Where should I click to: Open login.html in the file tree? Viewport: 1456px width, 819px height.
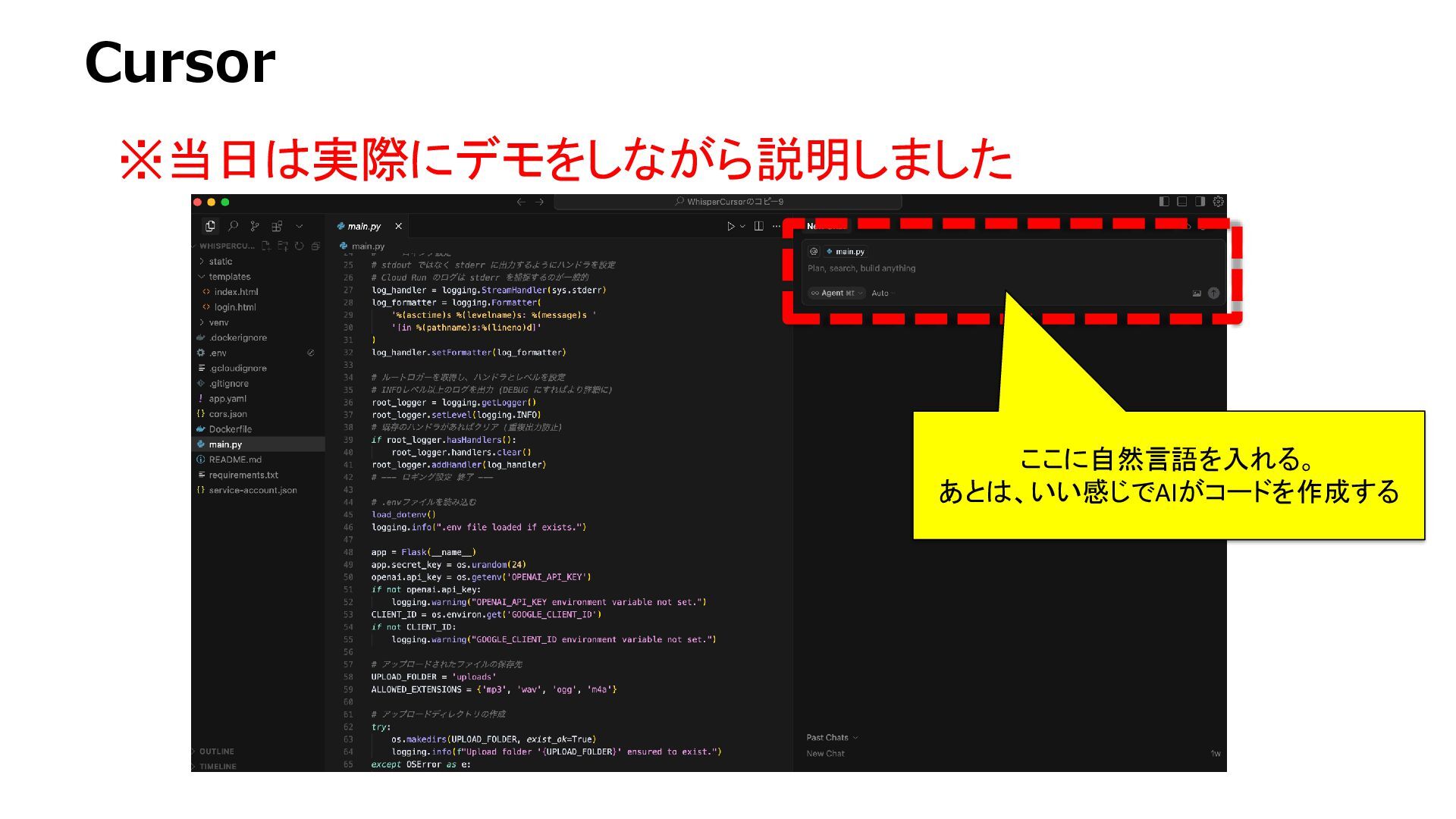[x=258, y=307]
